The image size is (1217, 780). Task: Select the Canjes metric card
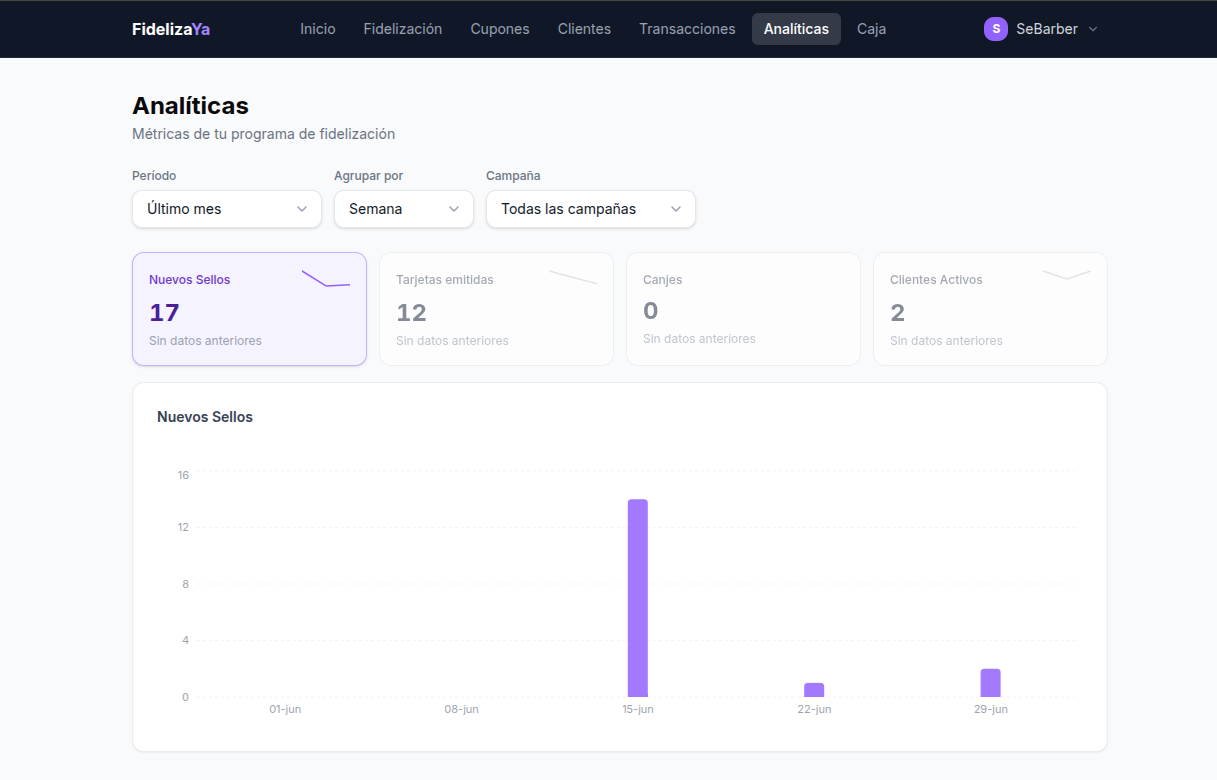pyautogui.click(x=743, y=309)
